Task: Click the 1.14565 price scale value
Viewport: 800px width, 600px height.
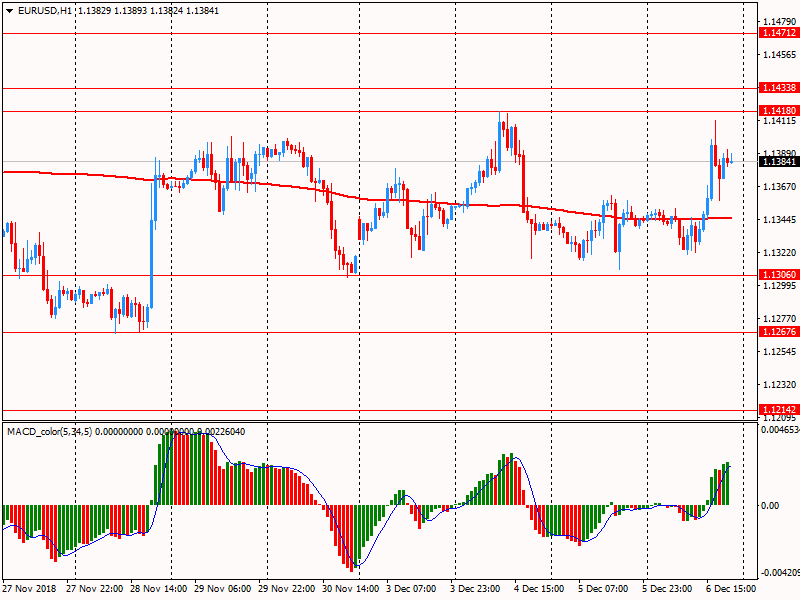Action: [779, 55]
